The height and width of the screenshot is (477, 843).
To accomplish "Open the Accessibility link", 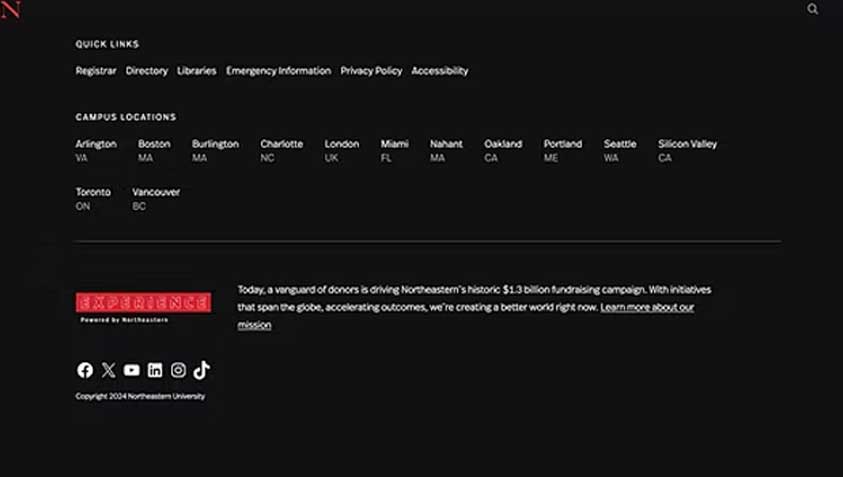I will coord(440,71).
